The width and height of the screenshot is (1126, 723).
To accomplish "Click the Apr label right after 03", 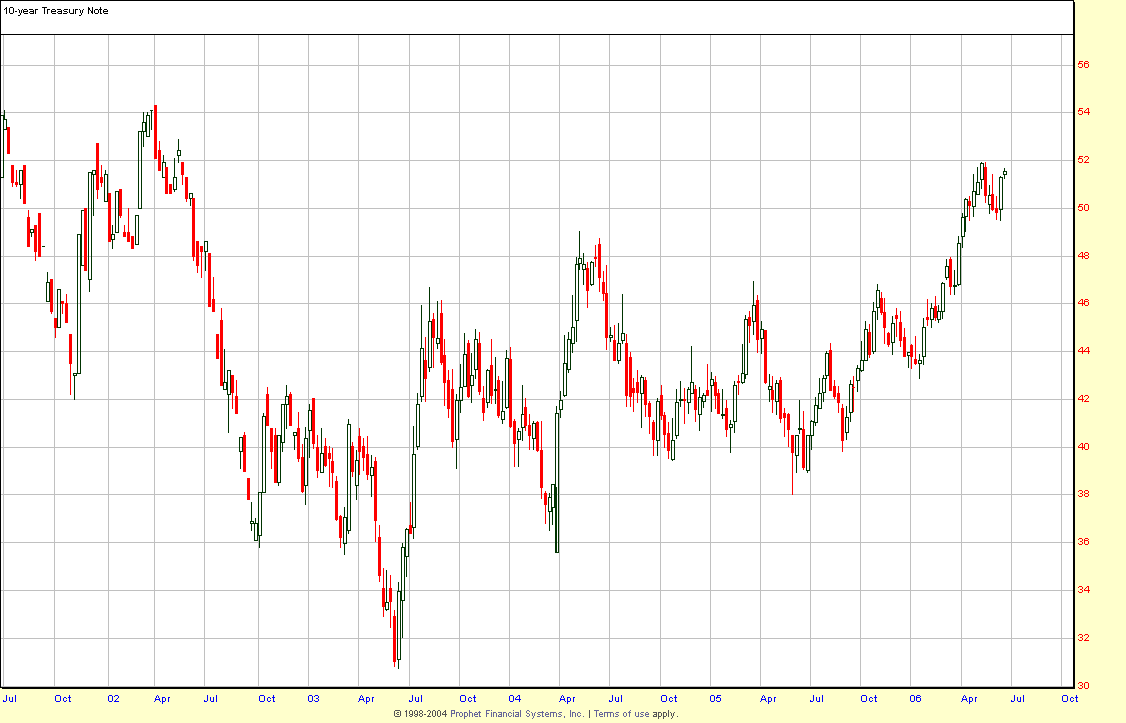I will pos(366,699).
